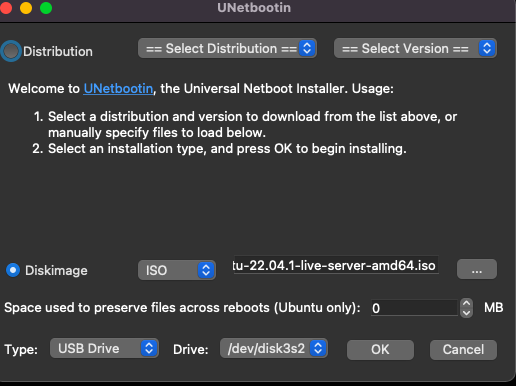Click the UNetbootin hyperlink
516x386 pixels.
point(118,89)
